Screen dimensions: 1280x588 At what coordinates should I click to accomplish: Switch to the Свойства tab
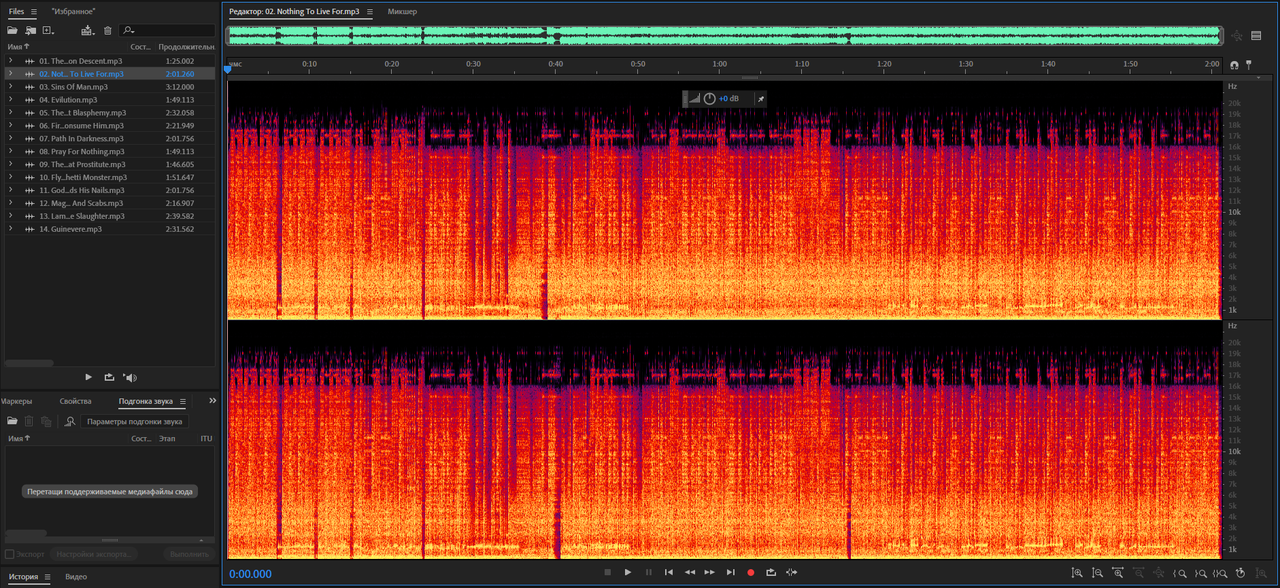(x=75, y=401)
